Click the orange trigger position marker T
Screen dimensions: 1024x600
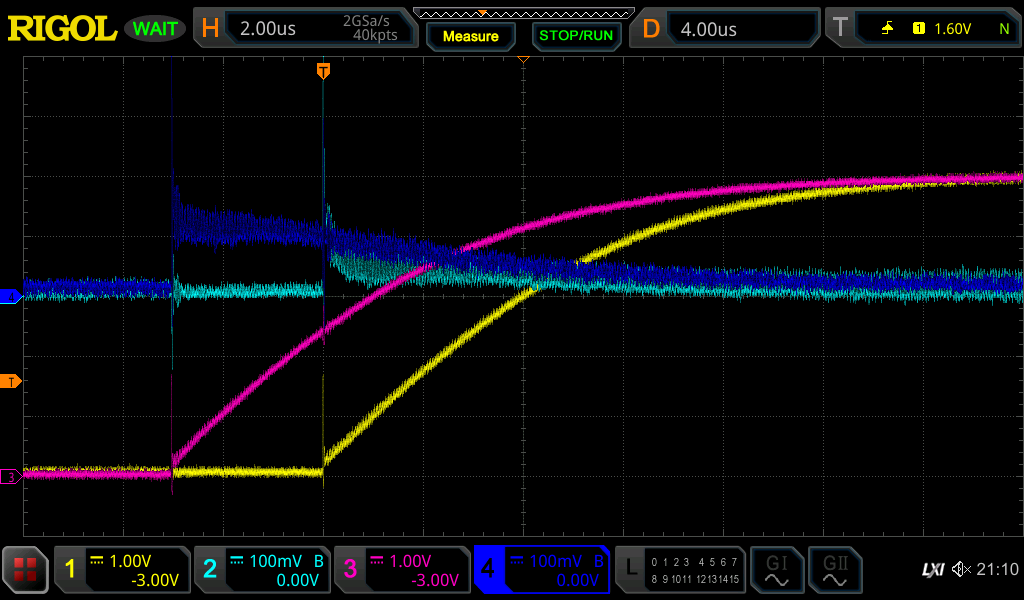323,71
